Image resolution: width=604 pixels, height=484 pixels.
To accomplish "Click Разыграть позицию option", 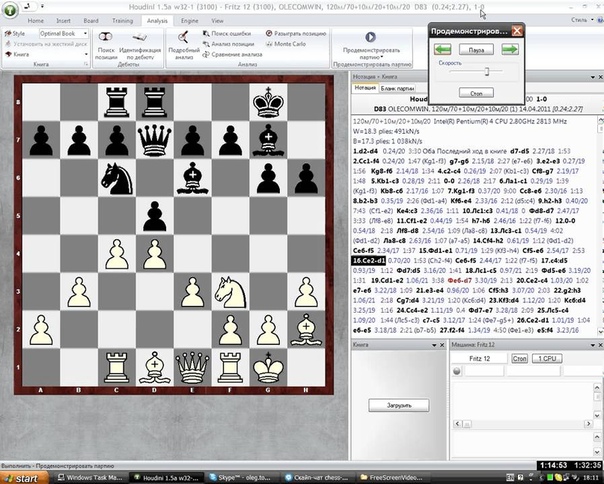I will click(x=296, y=34).
